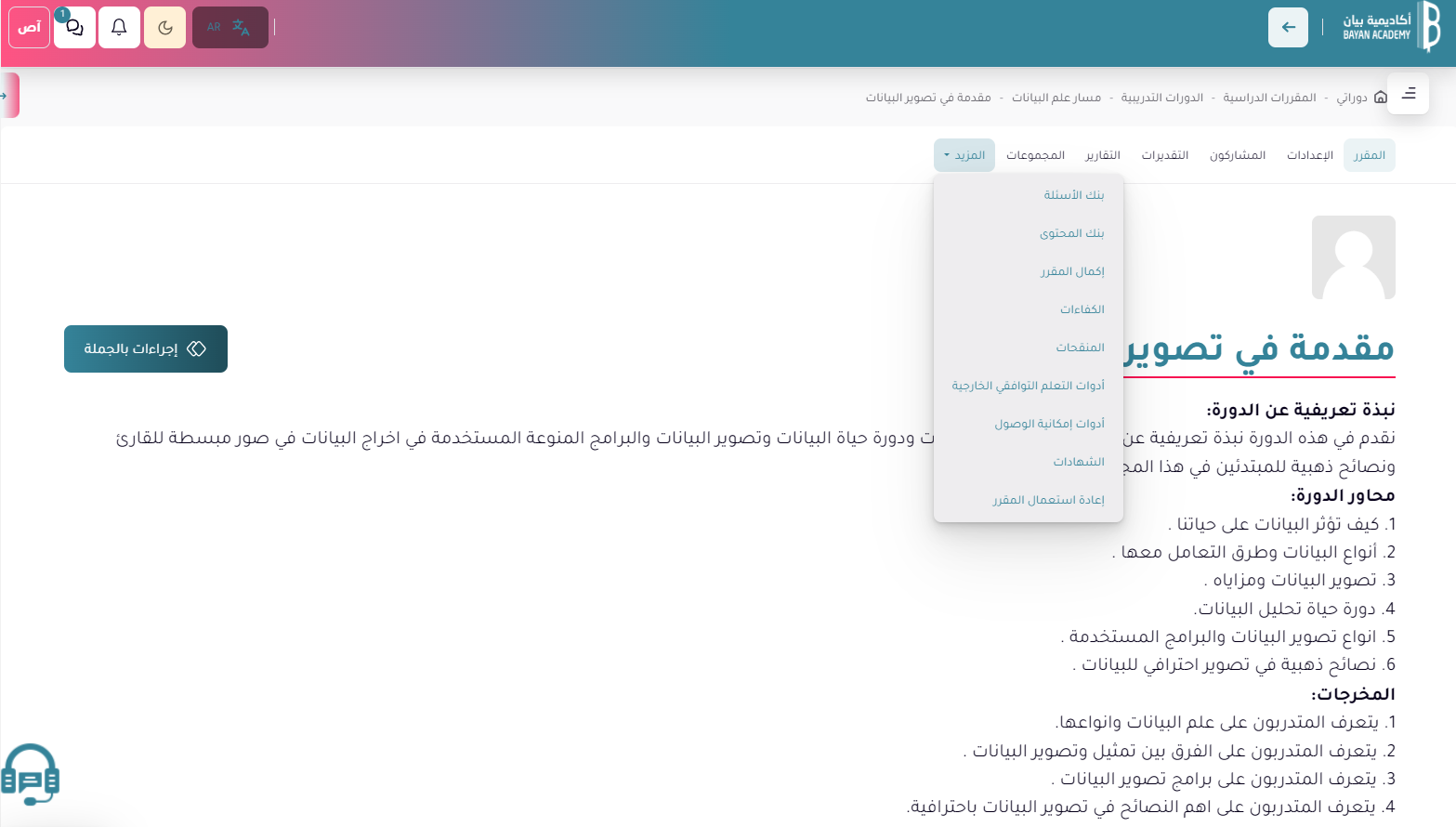Viewport: 1456px width, 827px height.
Task: Open support chat using the headset icon
Action: coord(31,774)
